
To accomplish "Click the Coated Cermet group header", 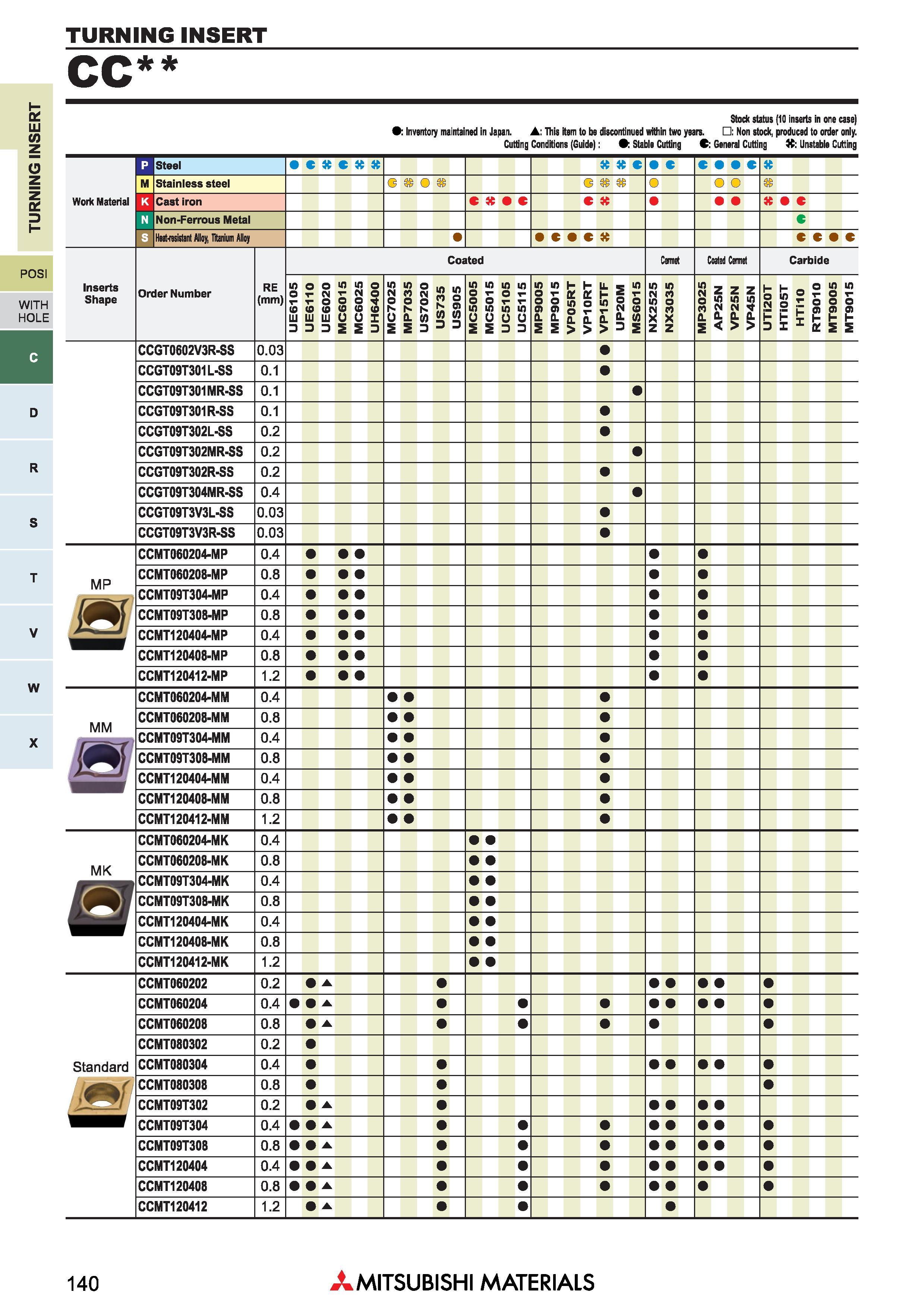I will click(727, 260).
